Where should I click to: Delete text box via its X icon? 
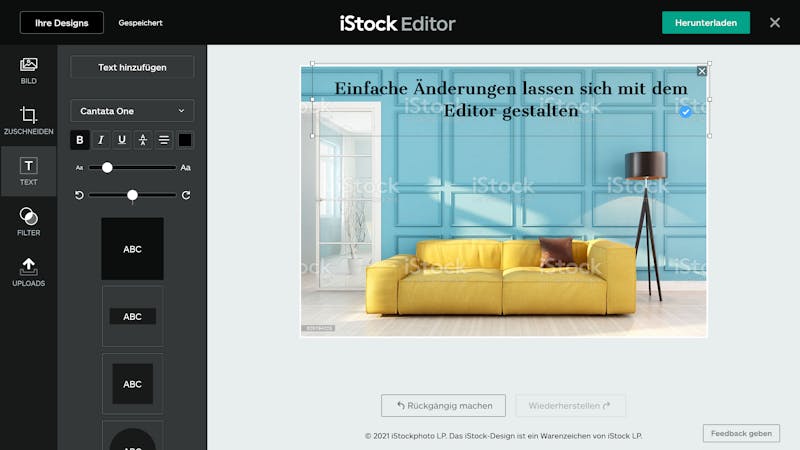point(702,71)
